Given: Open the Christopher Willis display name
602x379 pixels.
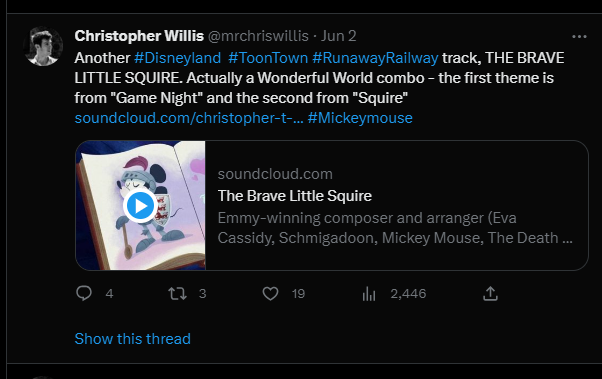Looking at the screenshot, I should coord(139,36).
